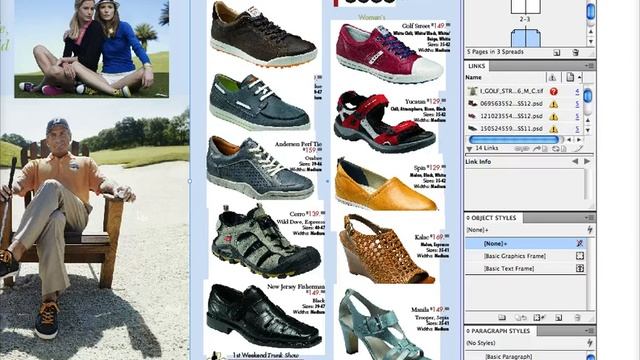Collapse Link Info disclosure triangle
This screenshot has height=360, width=640.
(469, 149)
